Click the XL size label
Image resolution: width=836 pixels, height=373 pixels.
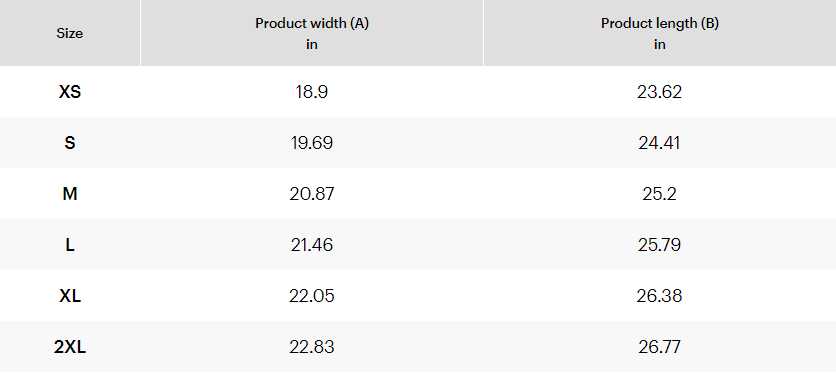point(70,296)
